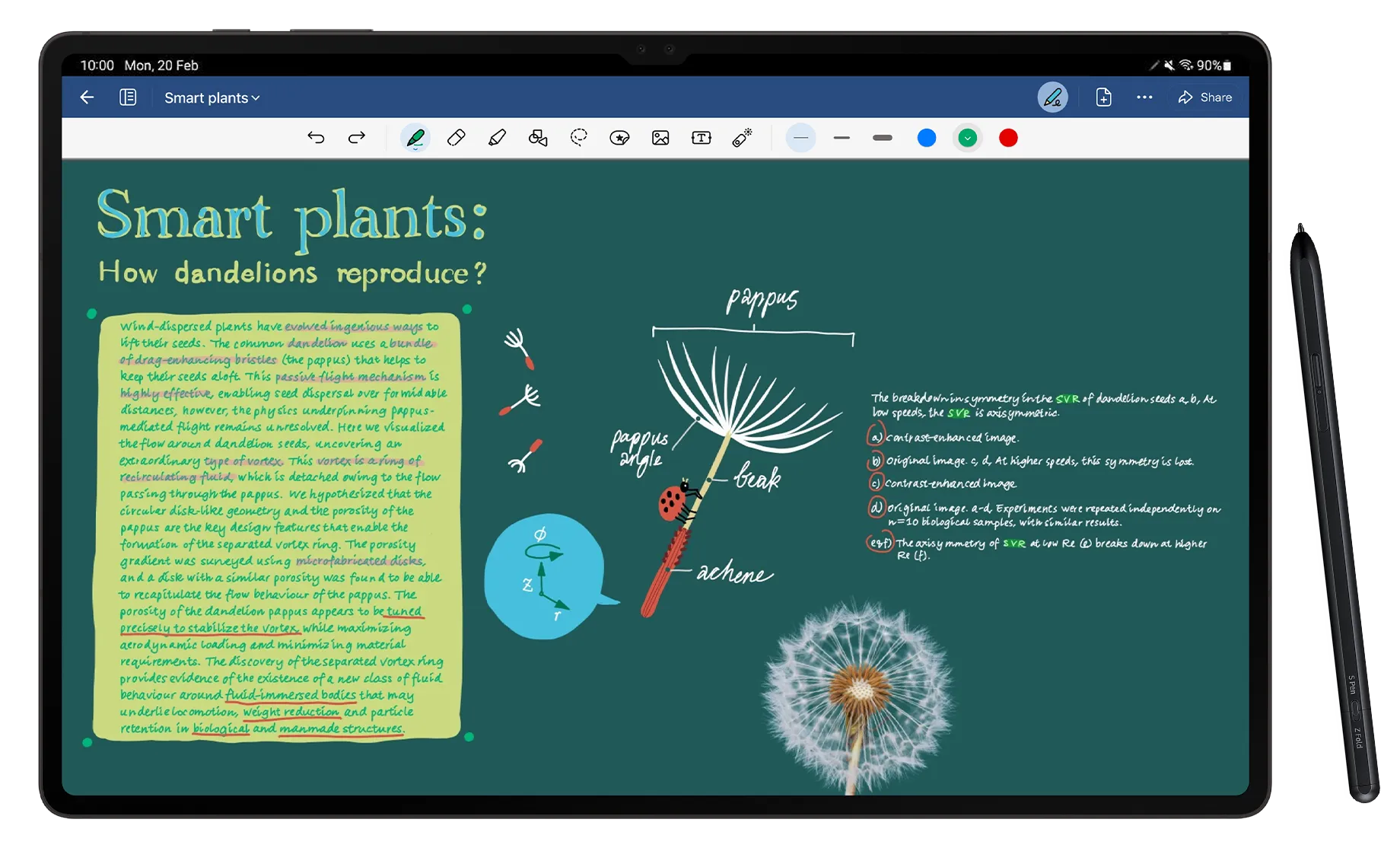
Task: Insert an image into the note
Action: pos(660,138)
